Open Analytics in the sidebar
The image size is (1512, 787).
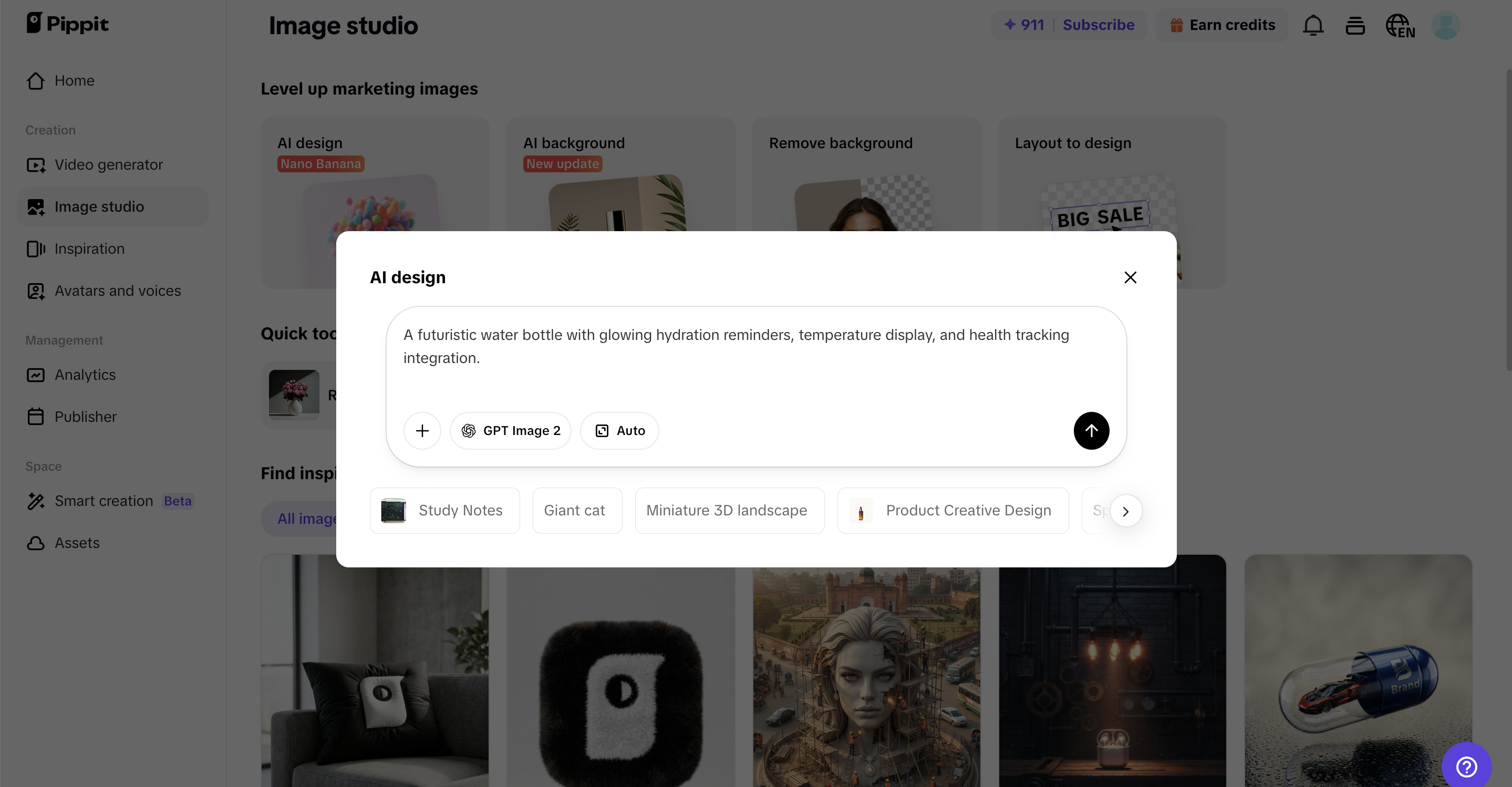pyautogui.click(x=113, y=375)
